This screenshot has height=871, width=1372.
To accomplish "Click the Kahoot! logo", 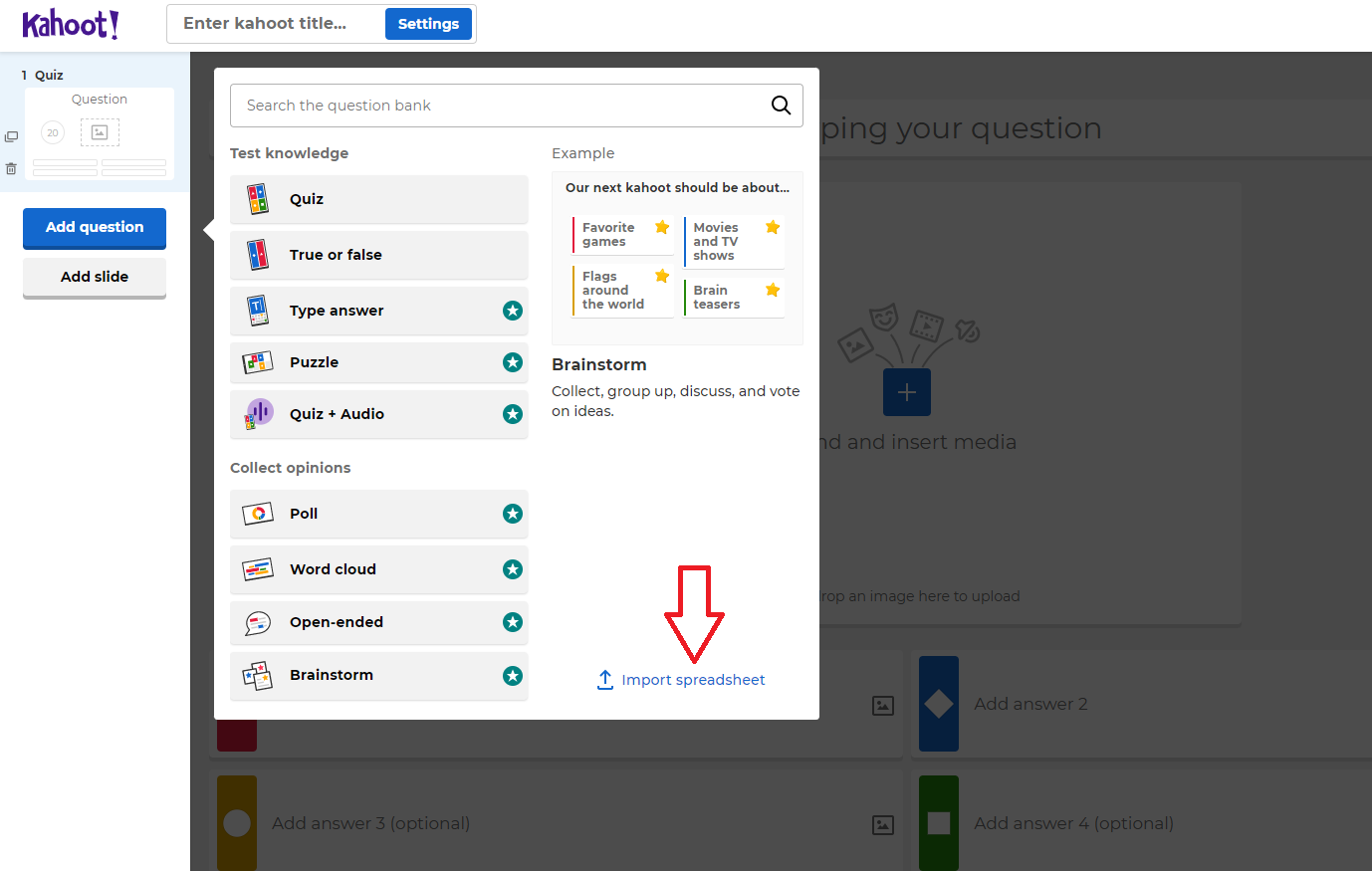I will pos(71,24).
